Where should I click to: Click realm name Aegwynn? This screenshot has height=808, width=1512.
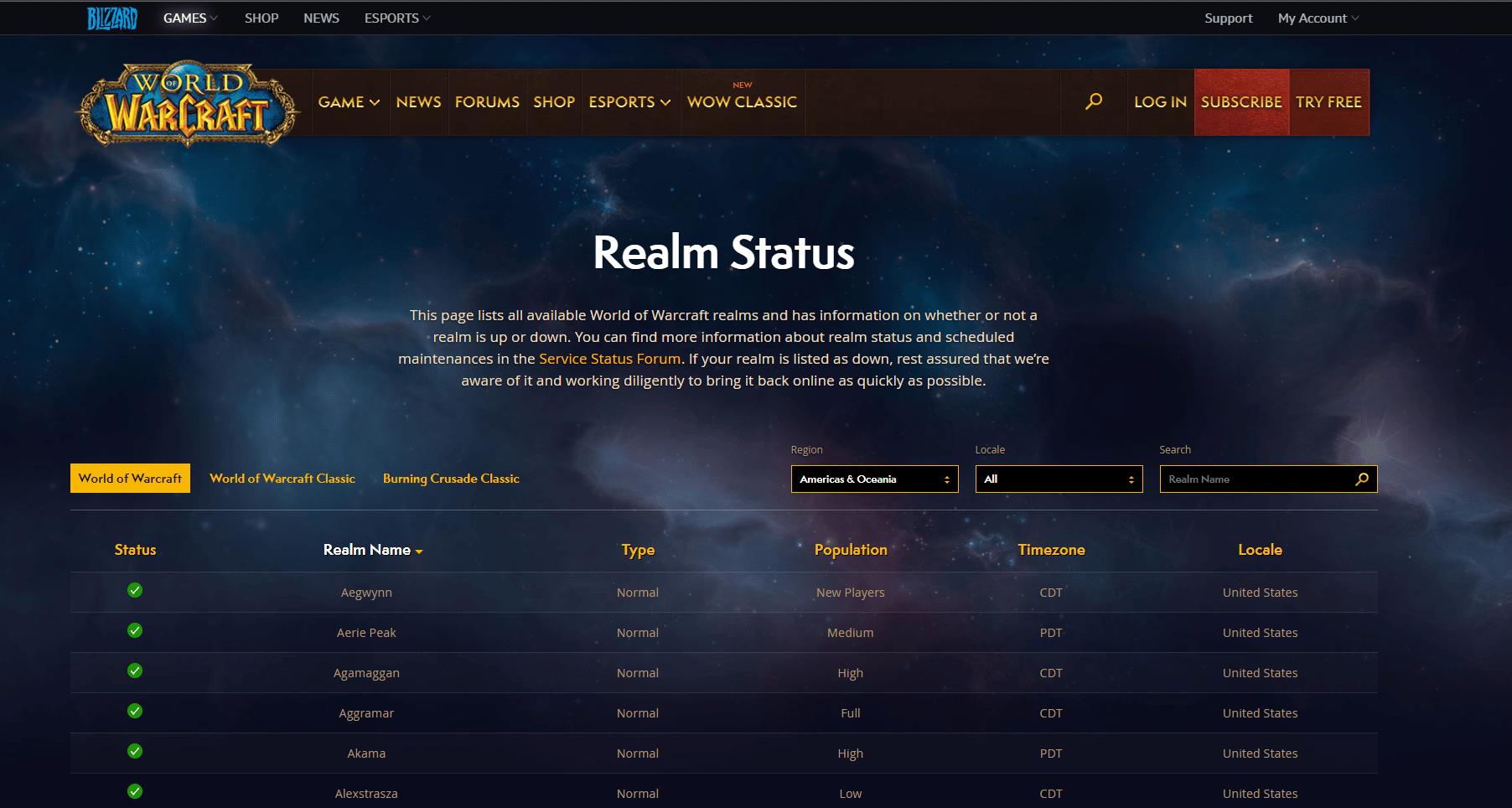(366, 593)
